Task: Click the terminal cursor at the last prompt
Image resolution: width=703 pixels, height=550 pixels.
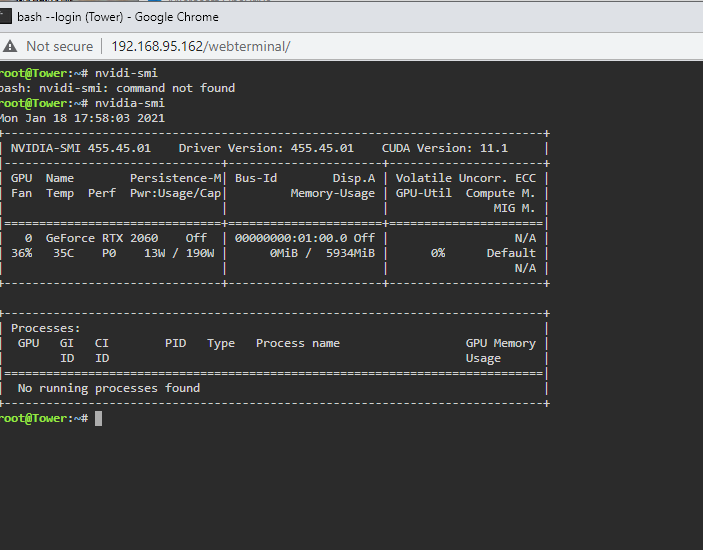Action: point(98,418)
